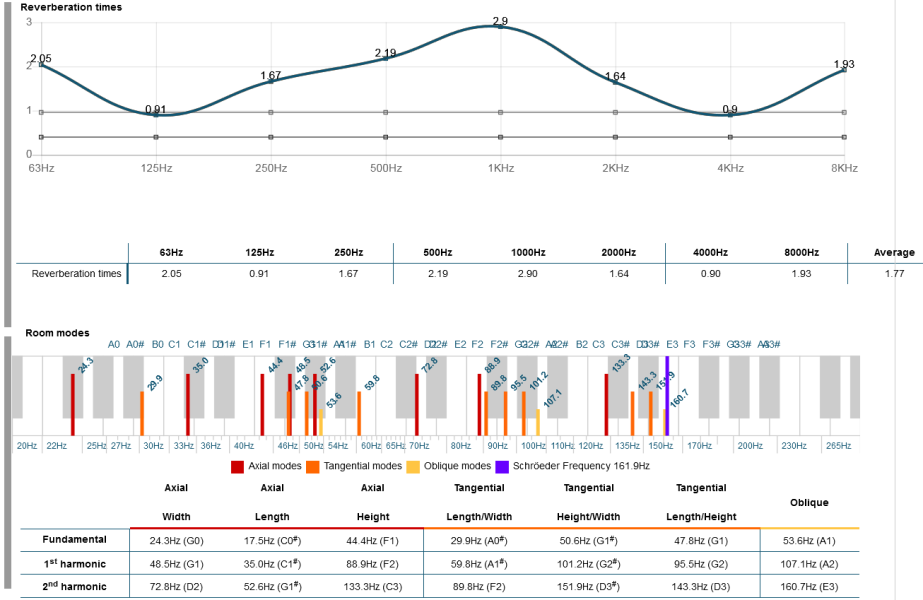The width and height of the screenshot is (923, 600).
Task: Select the 2.19 data point at 500Hz
Action: click(x=385, y=58)
